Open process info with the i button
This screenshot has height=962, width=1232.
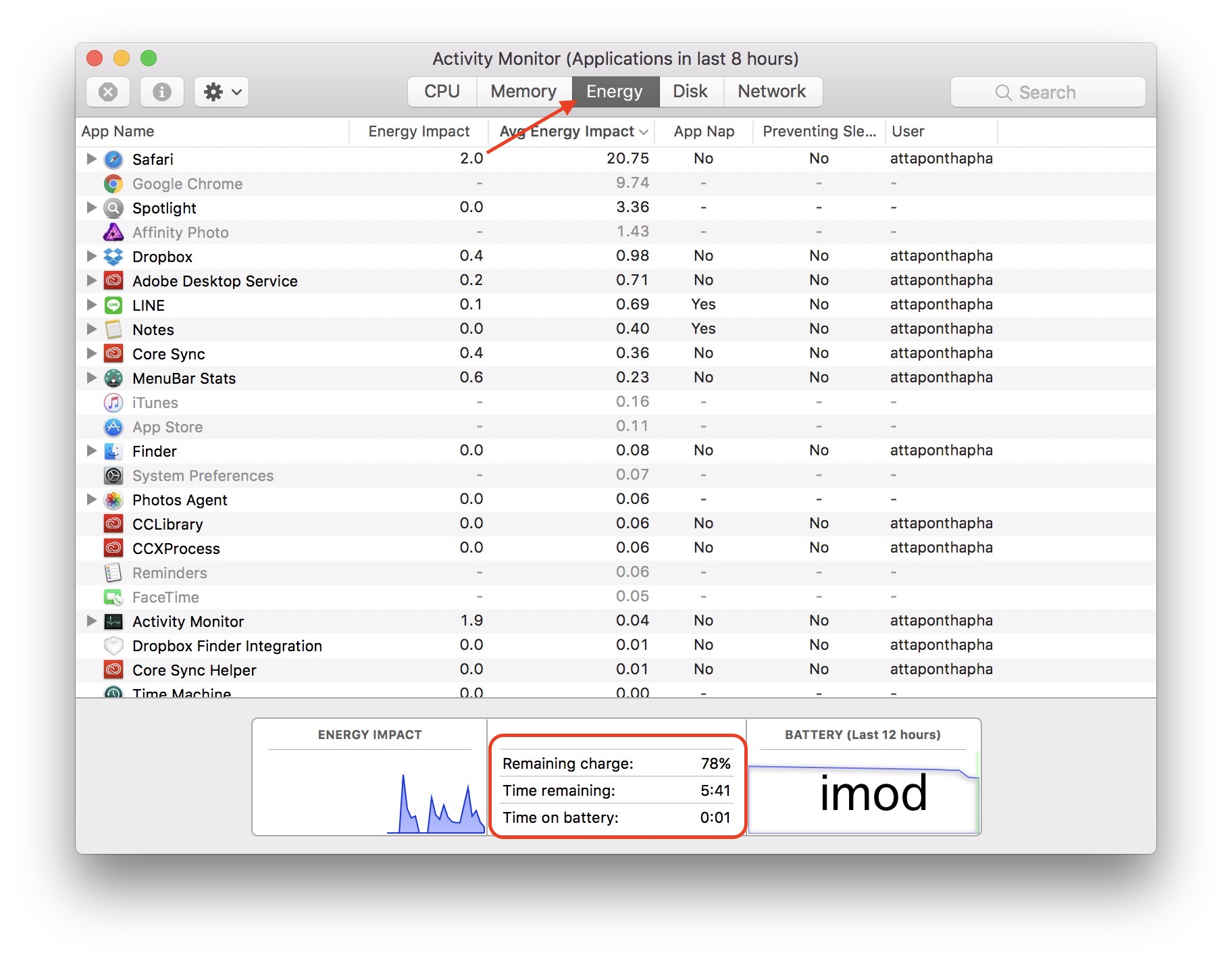coord(161,92)
